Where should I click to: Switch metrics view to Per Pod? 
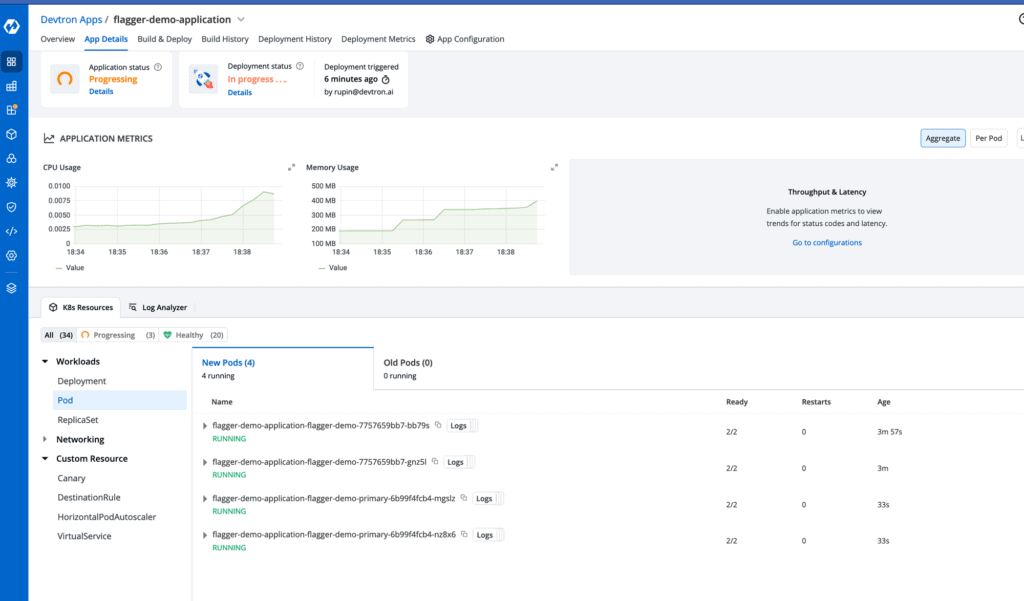[x=988, y=138]
